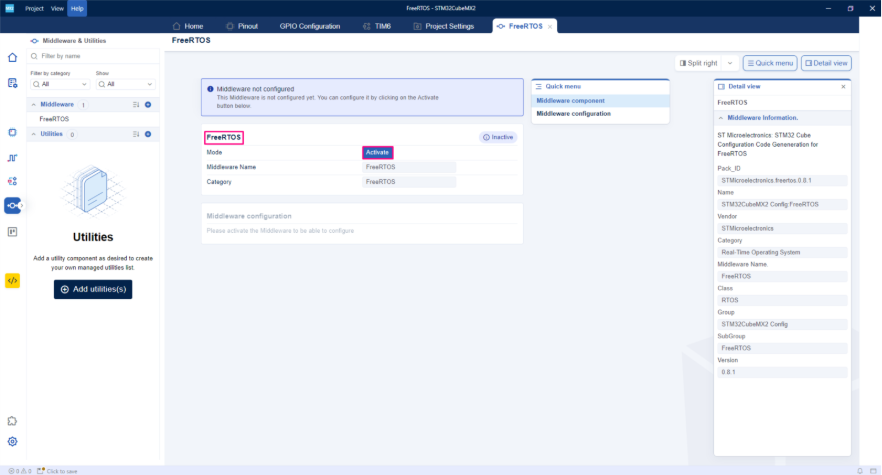Close the FreeRTOS tab
Viewport: 882px width, 475px height.
[x=550, y=26]
